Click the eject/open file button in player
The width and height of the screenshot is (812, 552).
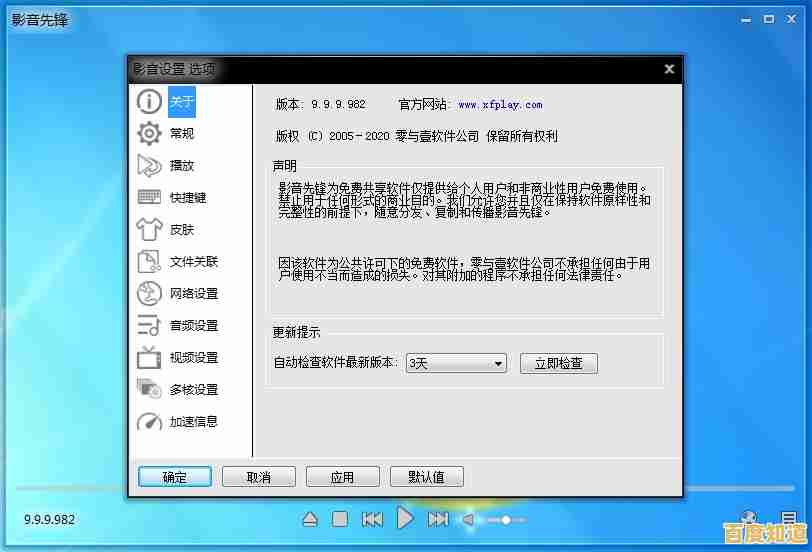310,519
